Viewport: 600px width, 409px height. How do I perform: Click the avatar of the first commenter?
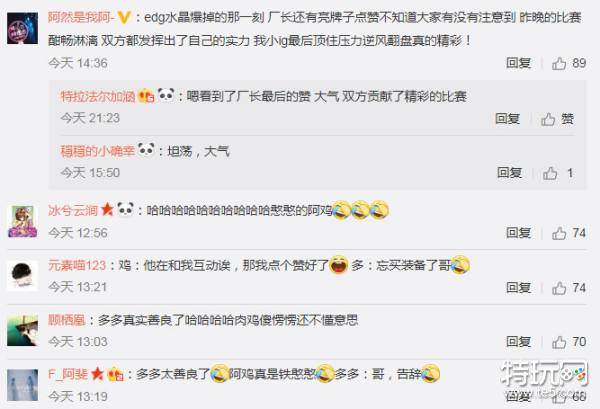22,28
